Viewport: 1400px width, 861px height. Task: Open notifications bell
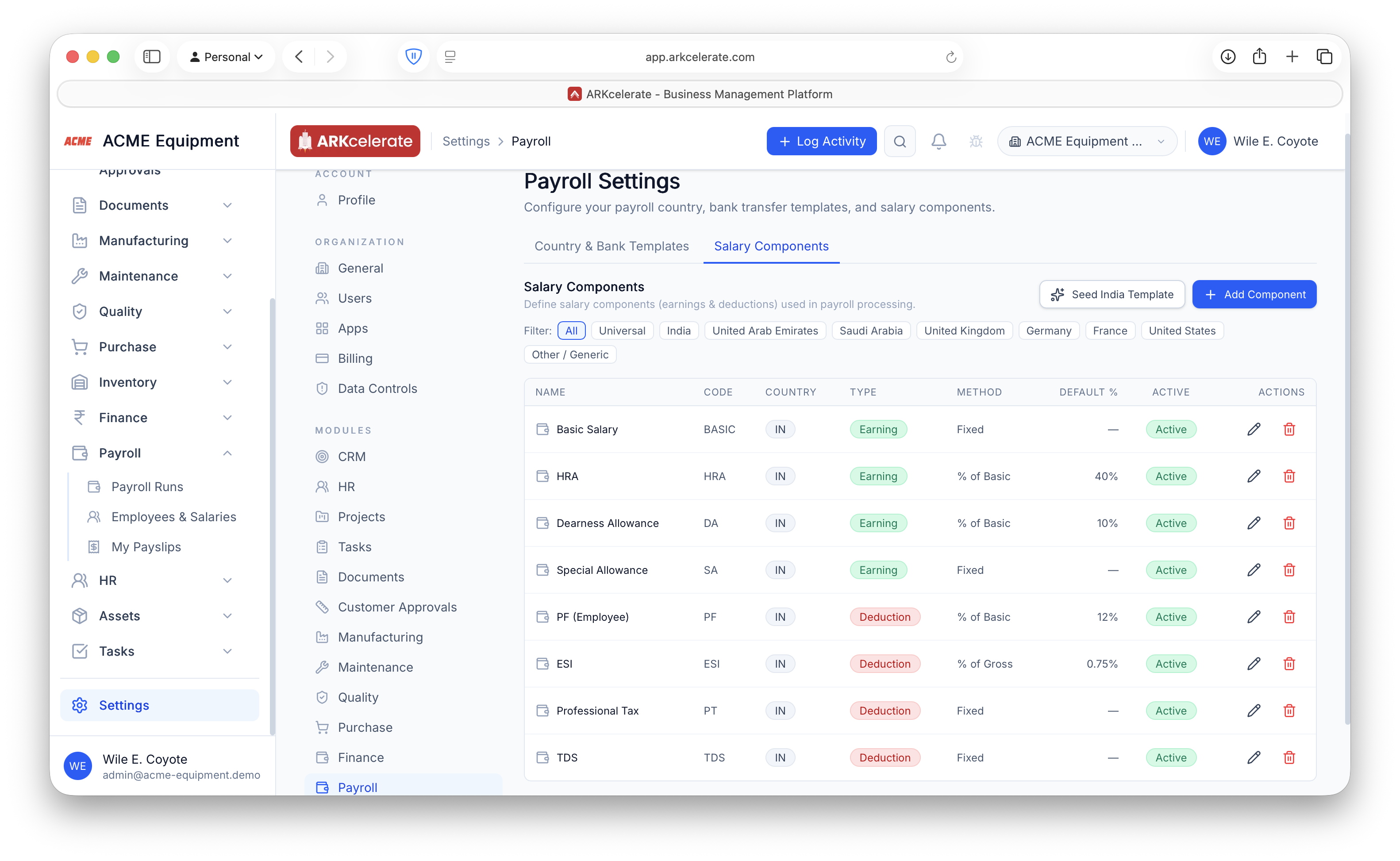(938, 141)
